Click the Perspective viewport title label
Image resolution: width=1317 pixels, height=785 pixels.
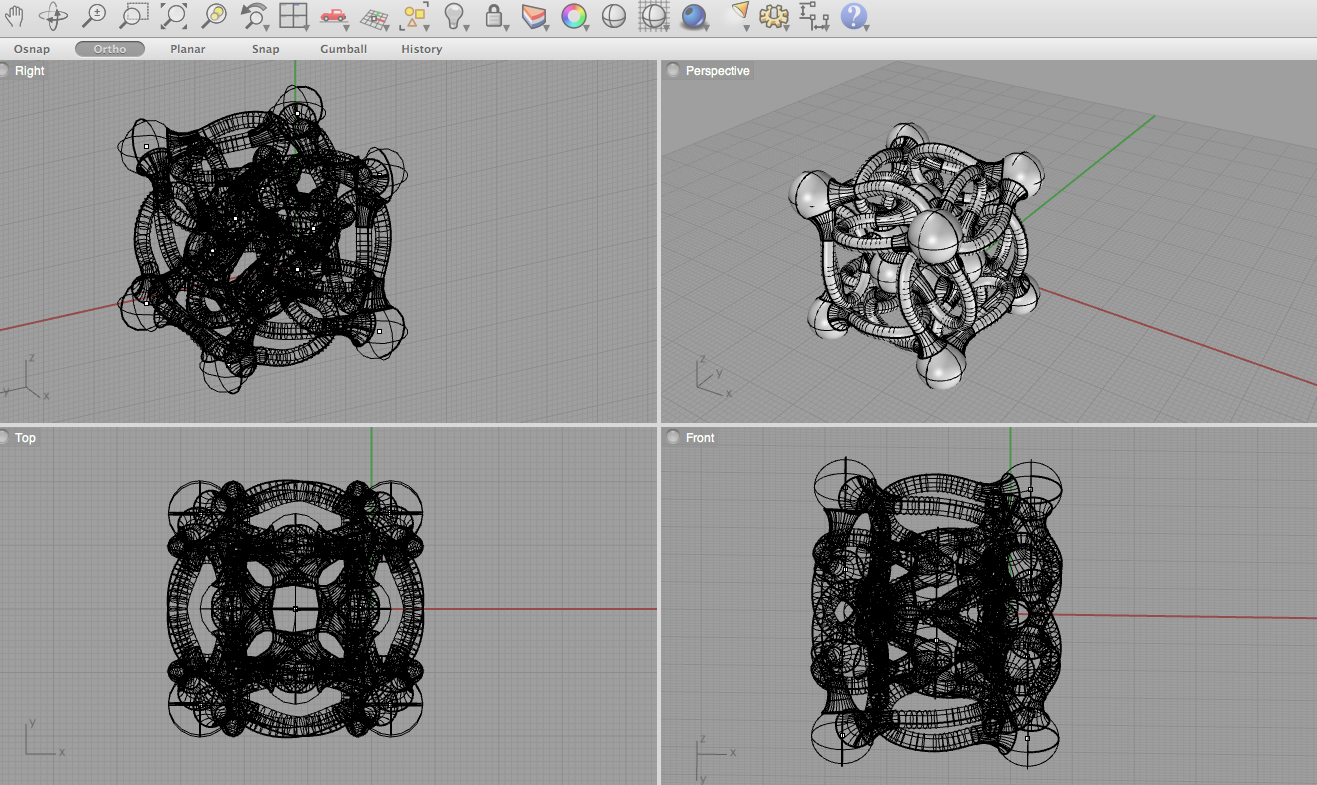click(x=717, y=71)
